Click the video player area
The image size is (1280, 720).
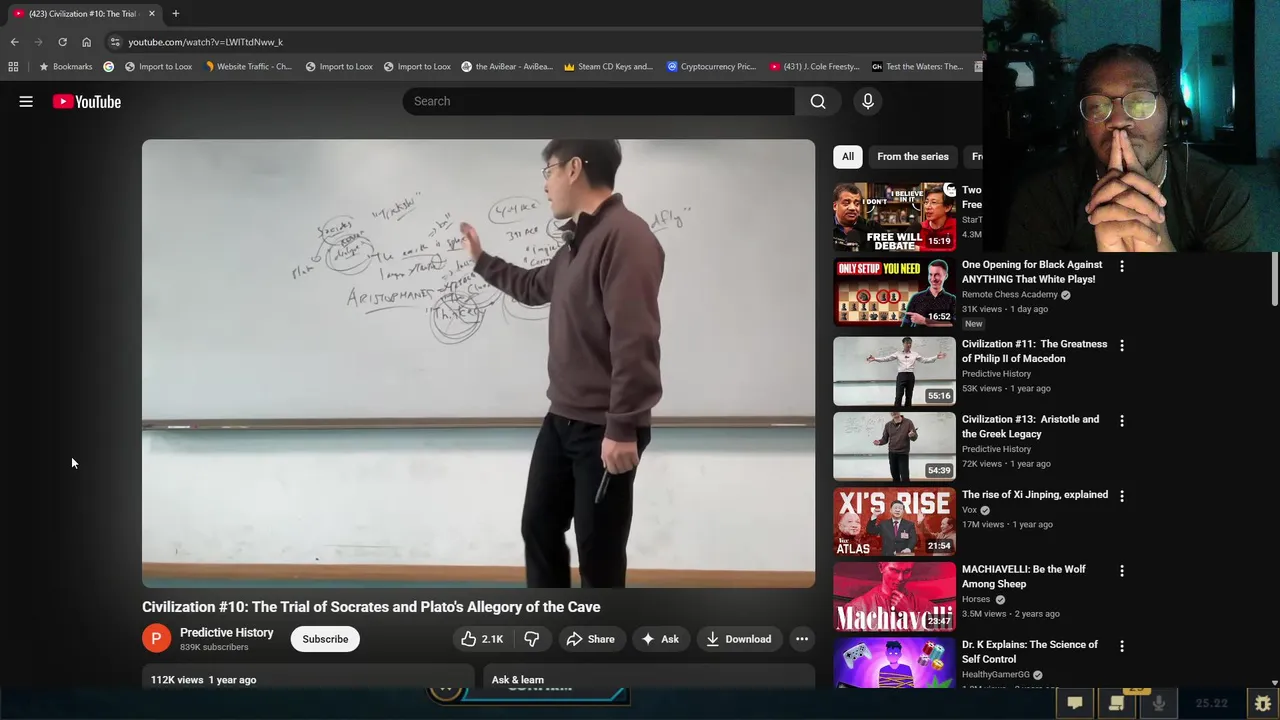pos(478,363)
